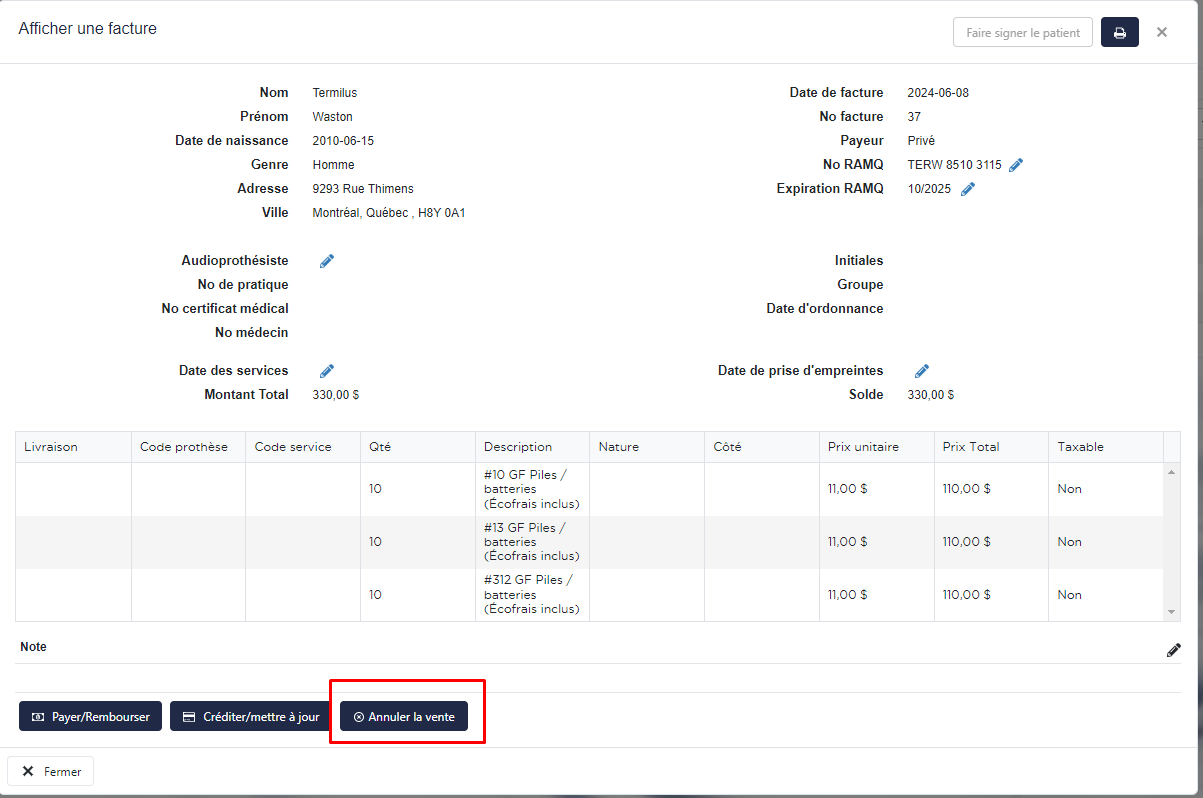Click pencil icon beside Audioprothésiste
This screenshot has width=1203, height=798.
pos(327,261)
